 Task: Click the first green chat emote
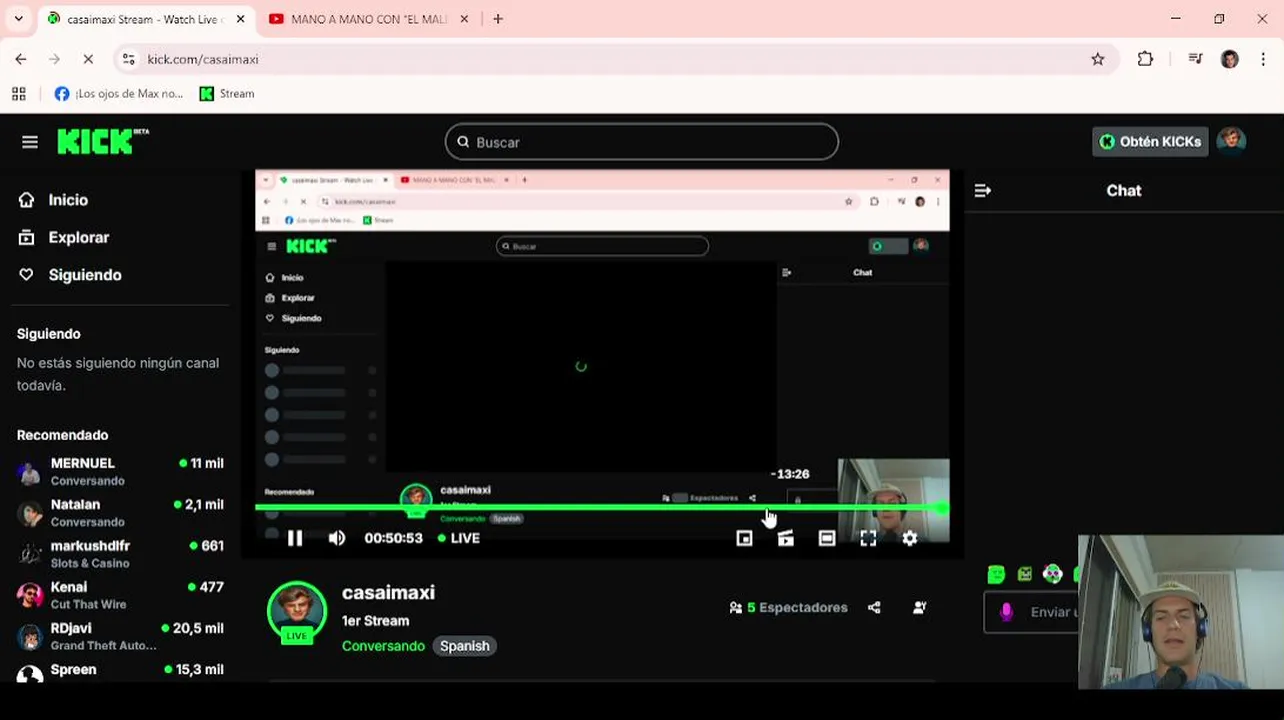(996, 574)
